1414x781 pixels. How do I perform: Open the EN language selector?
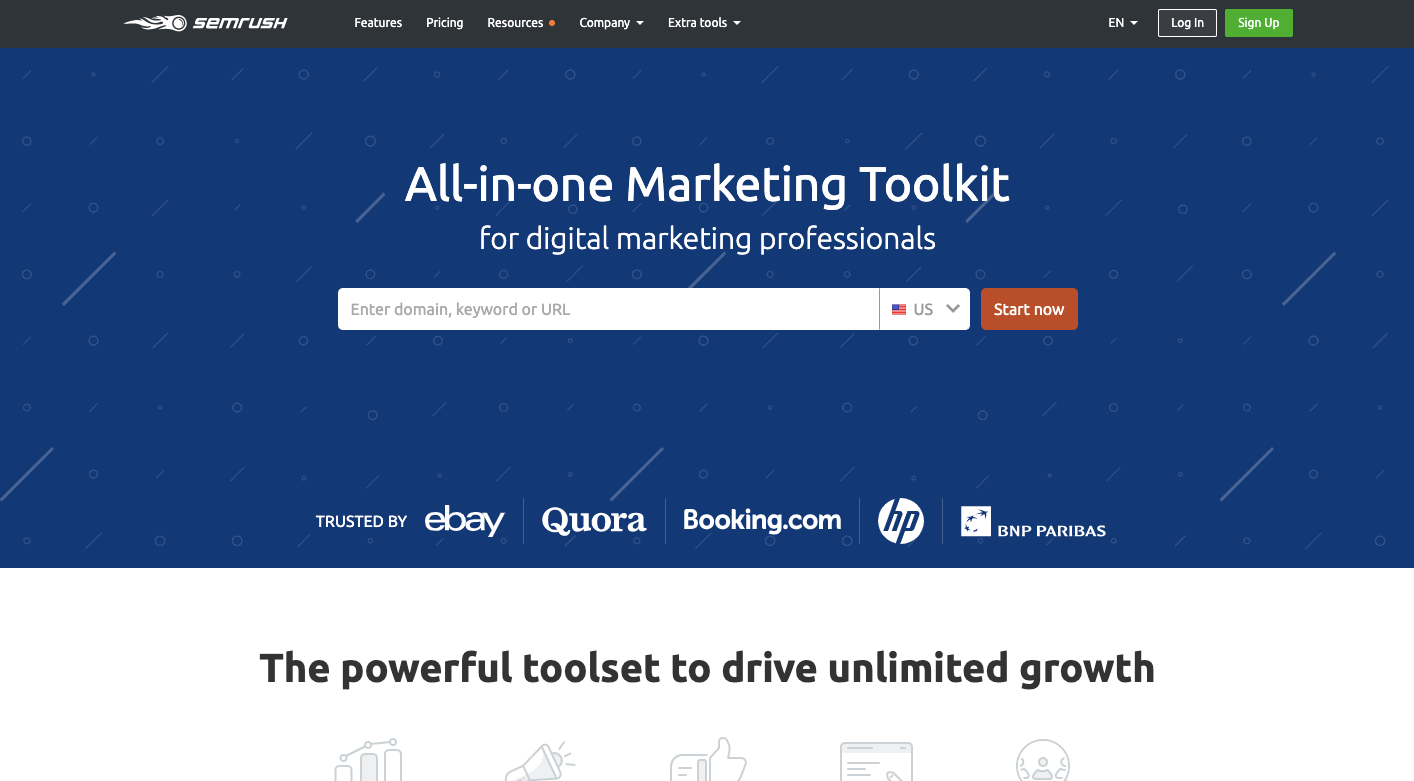click(1123, 23)
